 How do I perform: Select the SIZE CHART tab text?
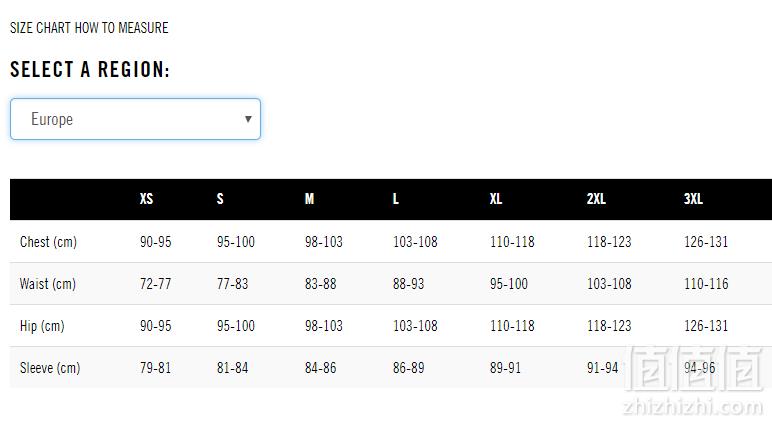tap(40, 28)
